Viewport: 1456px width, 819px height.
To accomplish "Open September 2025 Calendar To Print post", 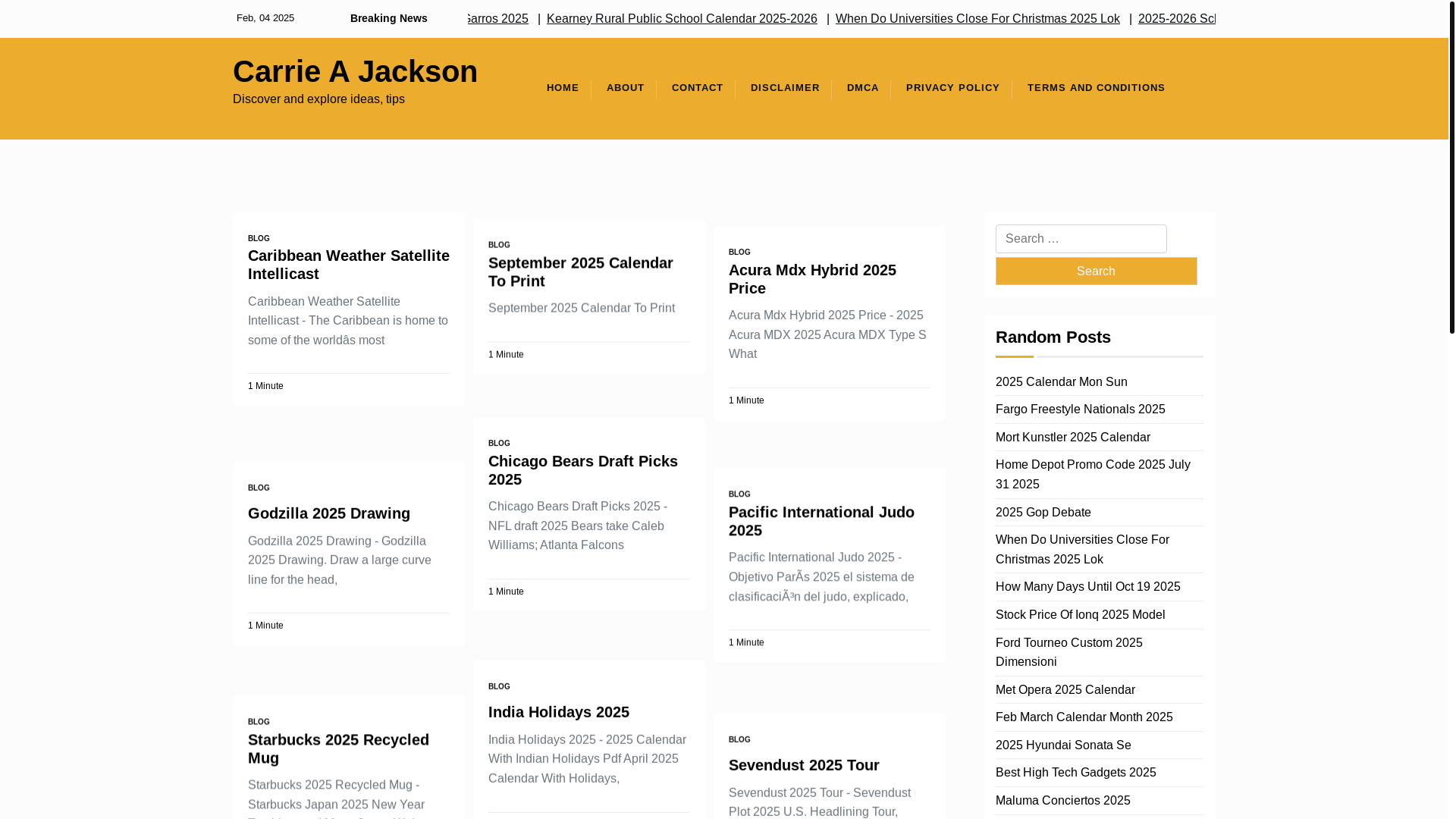I will coord(581,271).
